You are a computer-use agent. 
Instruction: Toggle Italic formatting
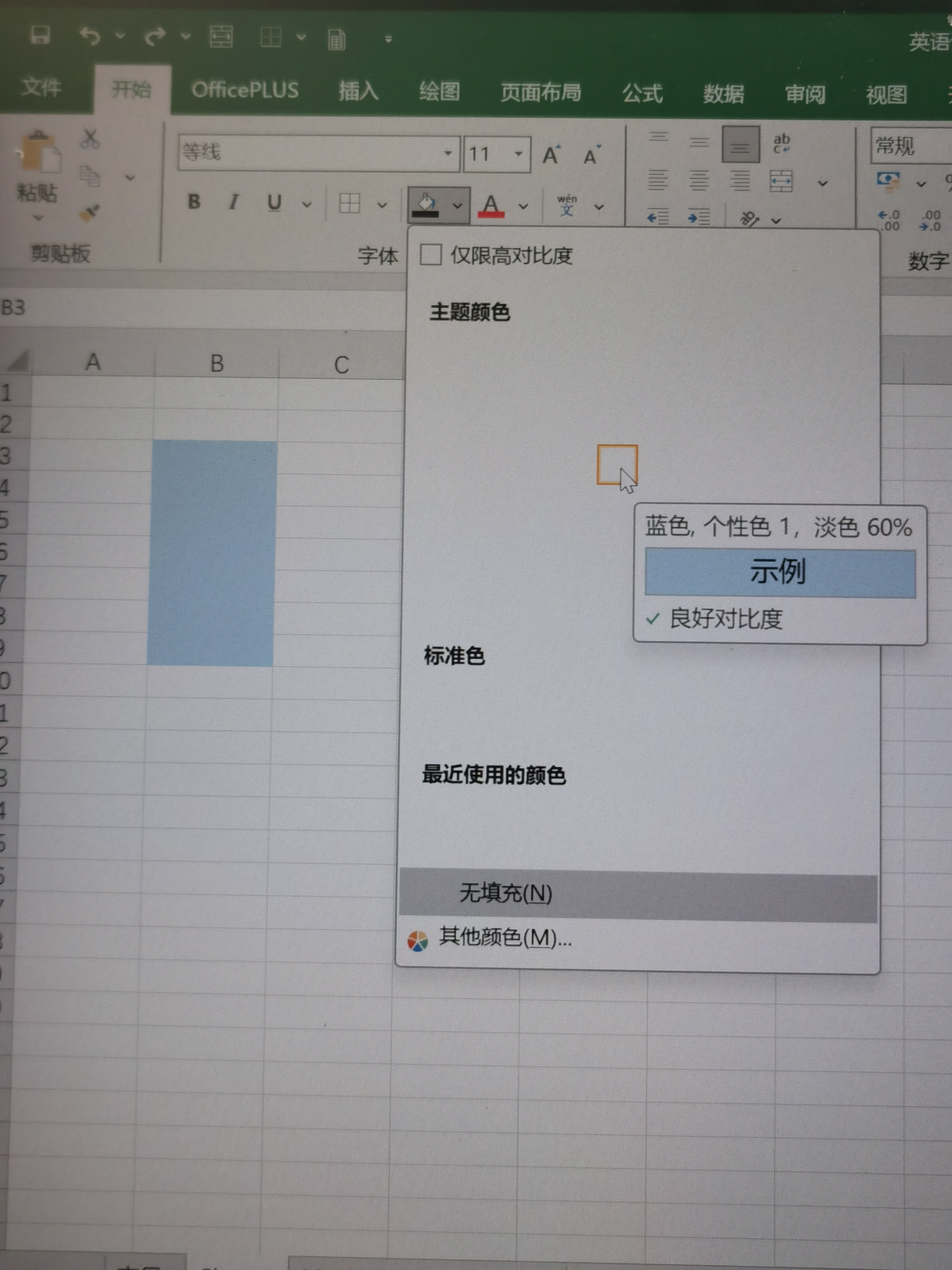(x=233, y=202)
